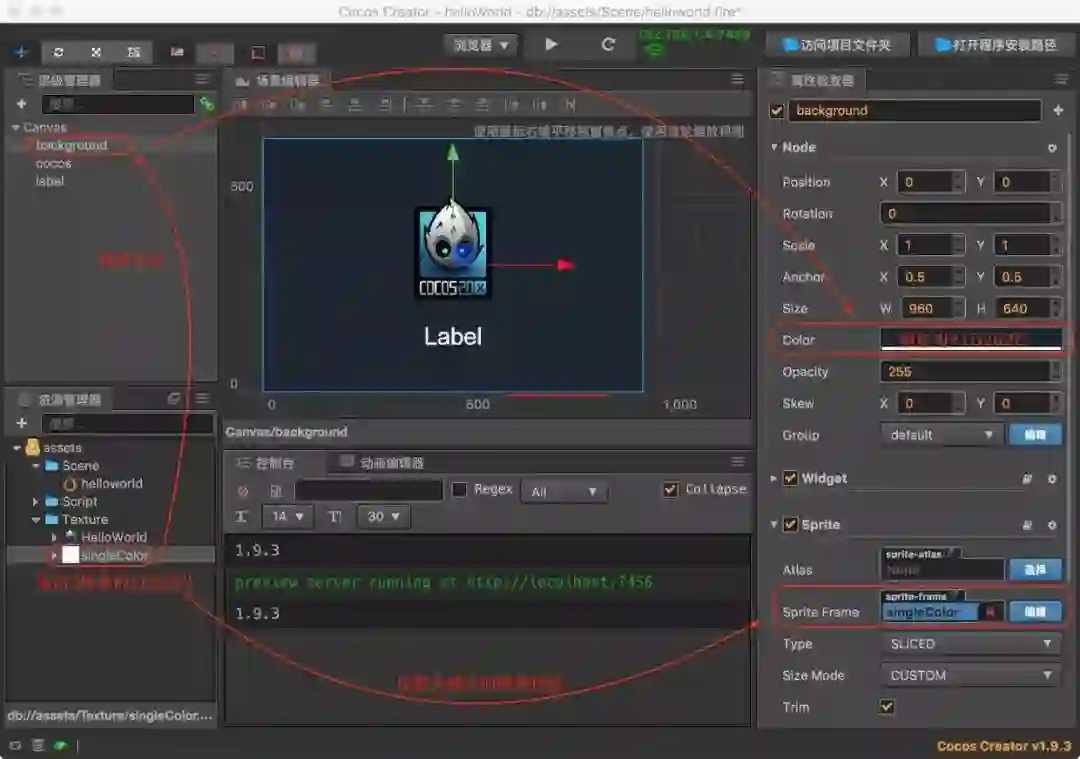This screenshot has height=759, width=1080.
Task: Toggle the Widget component checkbox
Action: (790, 478)
